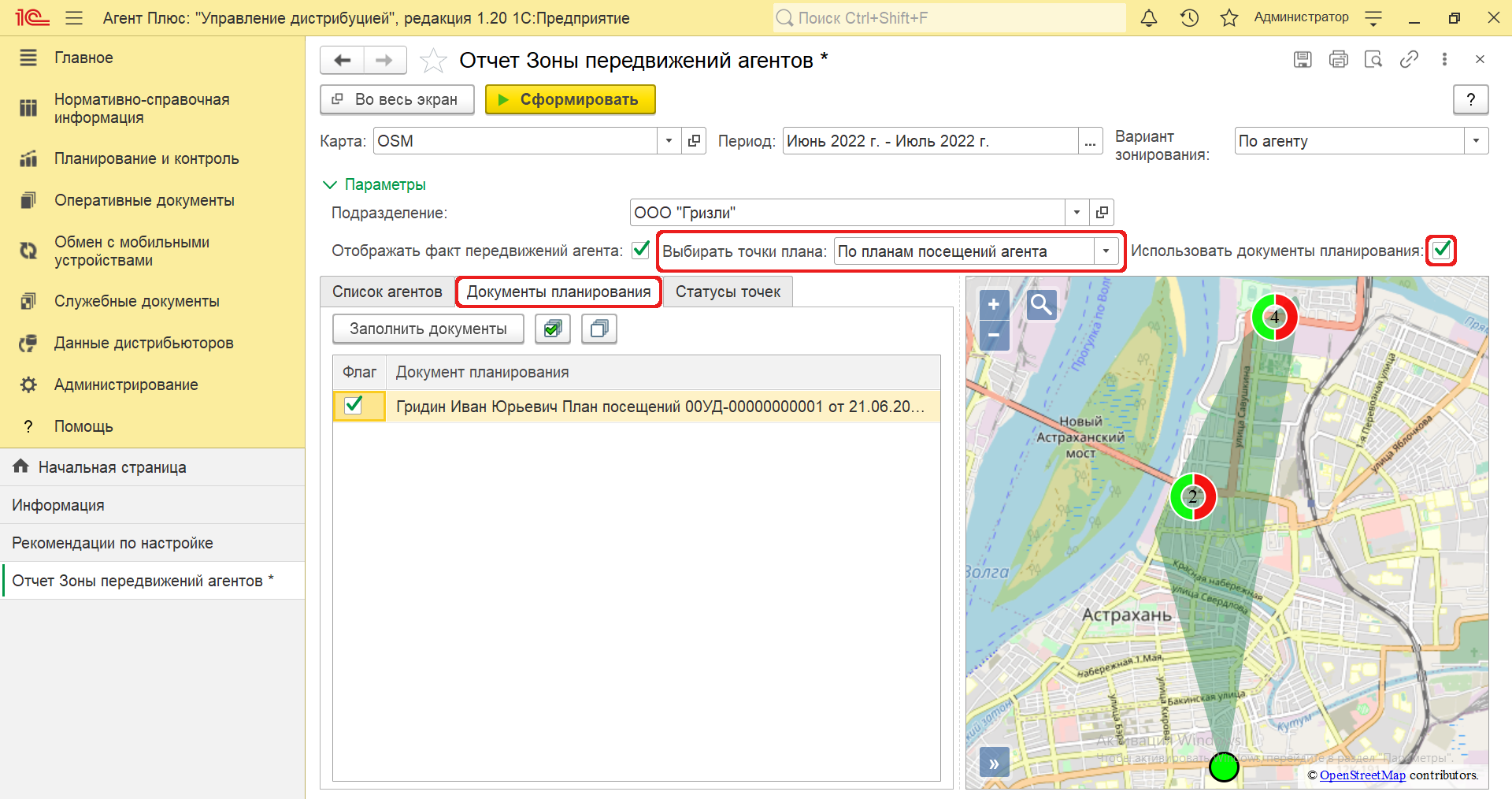Image resolution: width=1512 pixels, height=799 pixels.
Task: Open help with the ? button
Action: tap(1470, 99)
